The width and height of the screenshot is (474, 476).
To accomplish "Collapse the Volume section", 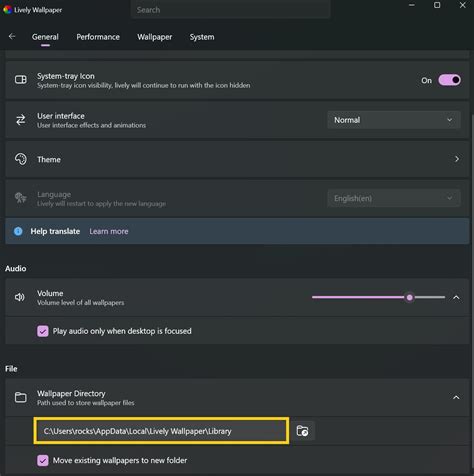I will coord(456,297).
